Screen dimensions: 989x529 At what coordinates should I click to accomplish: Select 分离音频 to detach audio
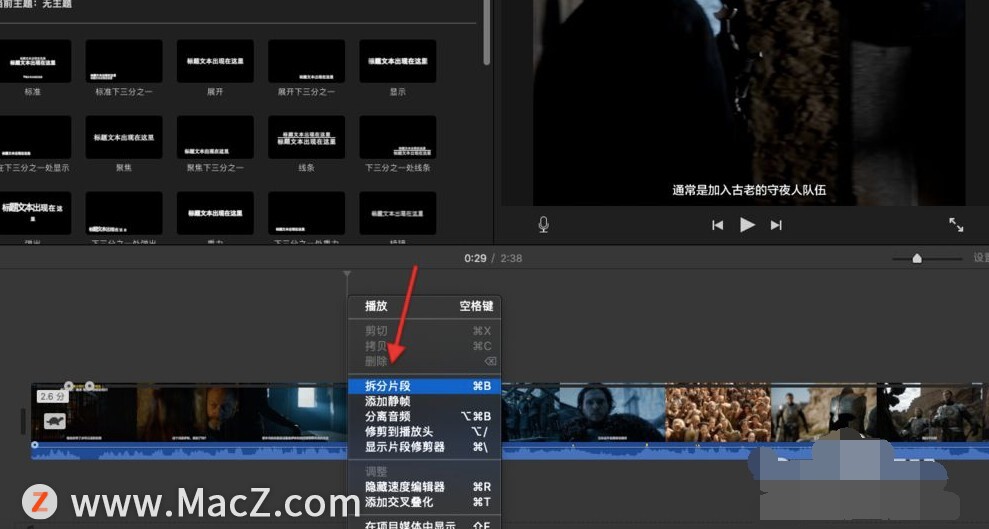pos(424,416)
